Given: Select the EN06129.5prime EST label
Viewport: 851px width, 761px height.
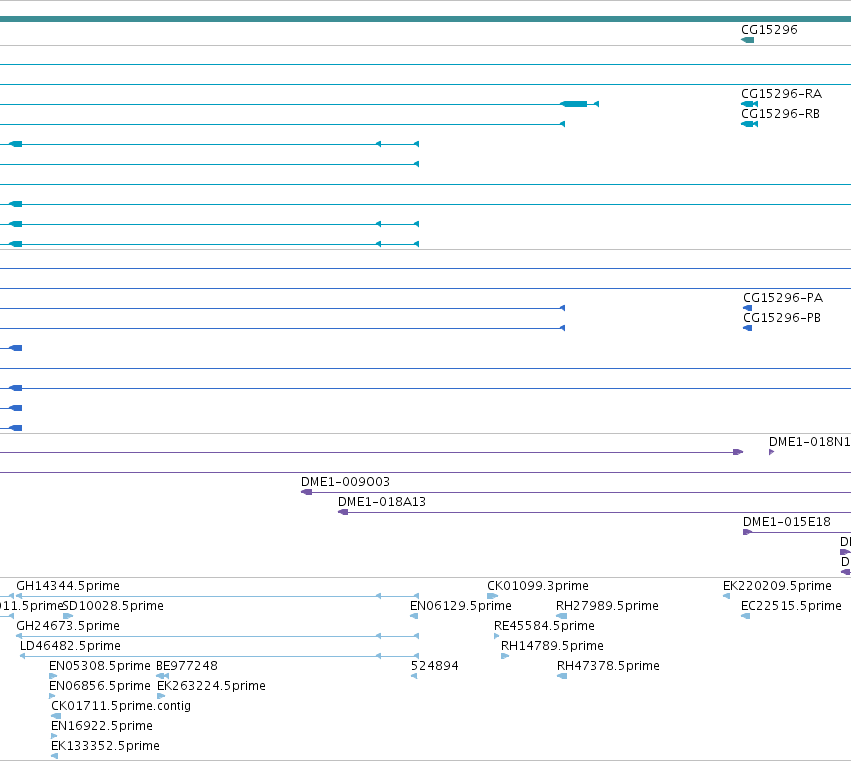Looking at the screenshot, I should [x=461, y=606].
